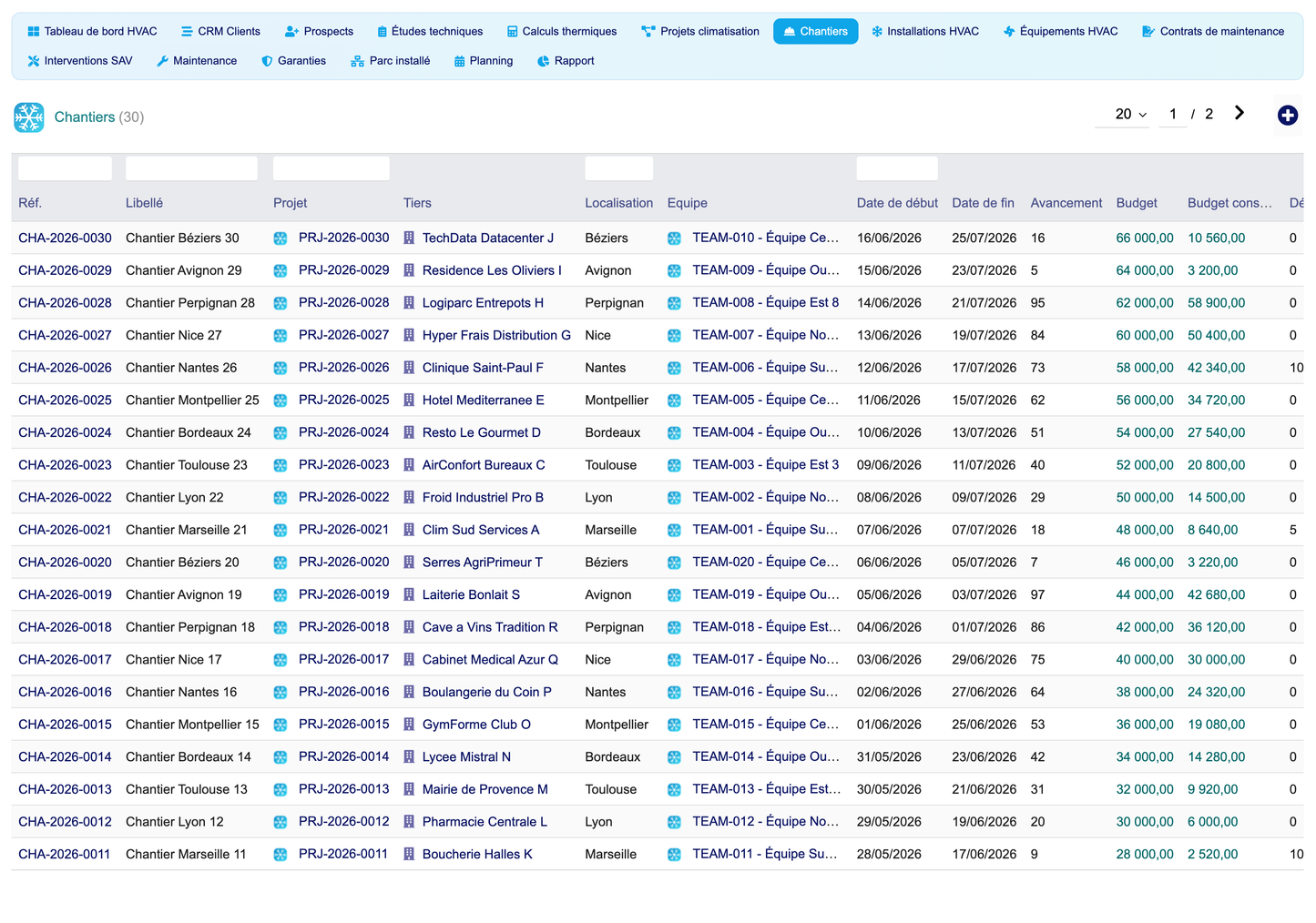Click the Libellé filter input field
1316x923 pixels.
[191, 168]
